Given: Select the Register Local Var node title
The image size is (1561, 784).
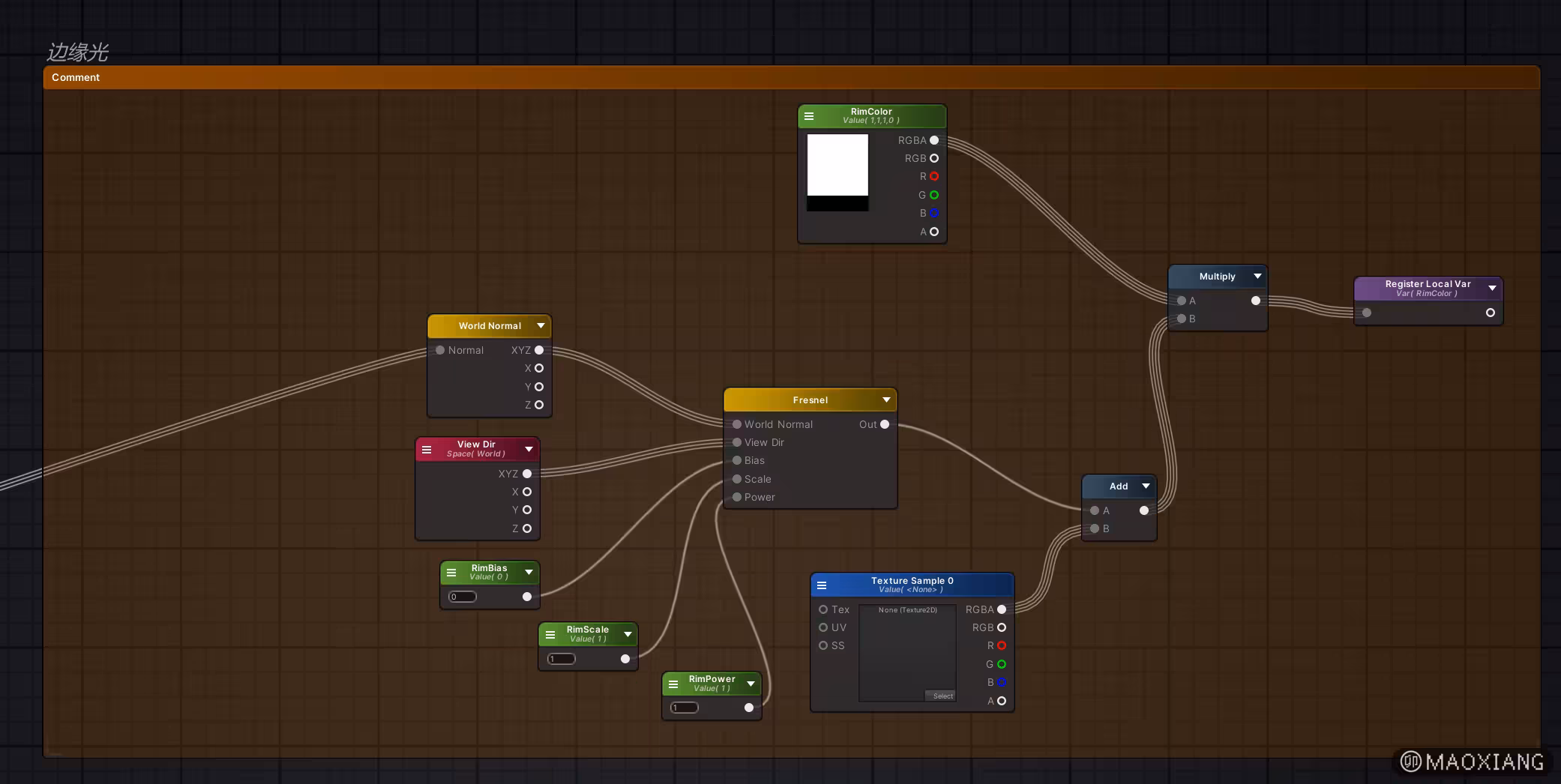Looking at the screenshot, I should pos(1427,288).
